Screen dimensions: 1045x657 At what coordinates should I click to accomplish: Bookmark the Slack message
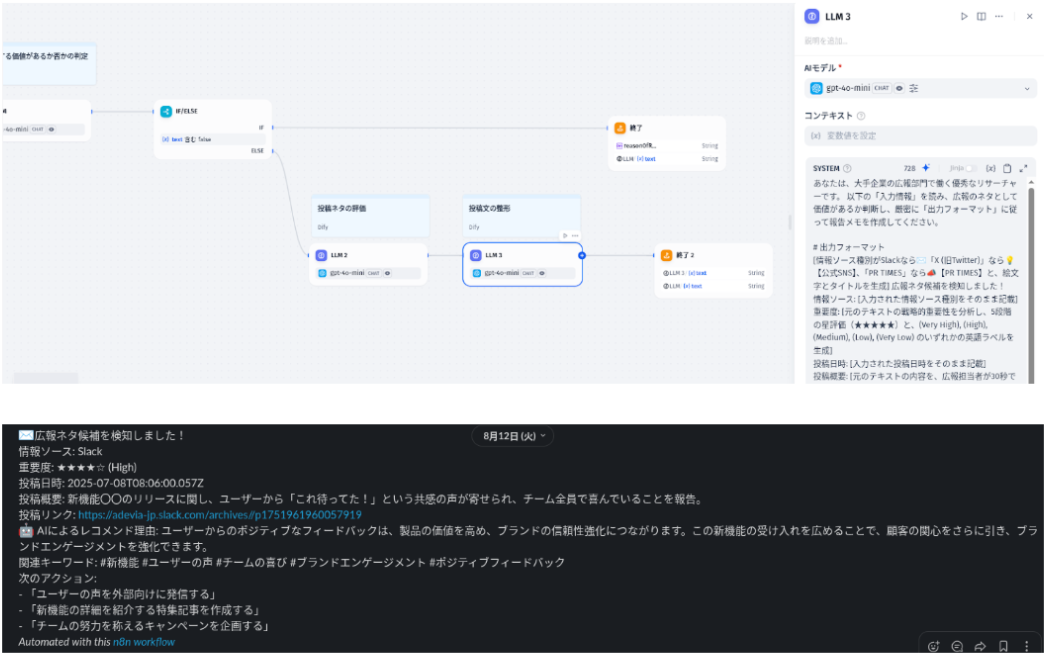pyautogui.click(x=1003, y=646)
